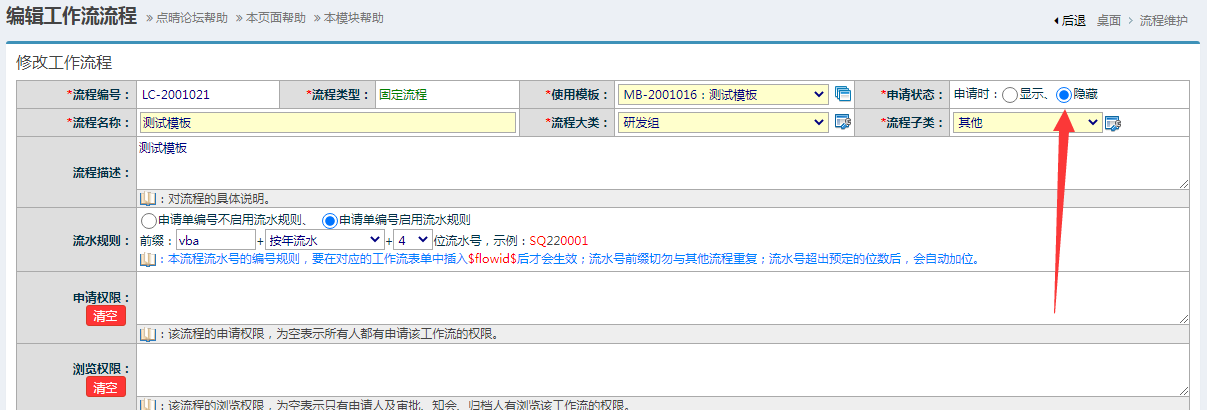Image resolution: width=1207 pixels, height=410 pixels.
Task: Choose 申请单编号不启用流水规则 option
Action: [148, 220]
